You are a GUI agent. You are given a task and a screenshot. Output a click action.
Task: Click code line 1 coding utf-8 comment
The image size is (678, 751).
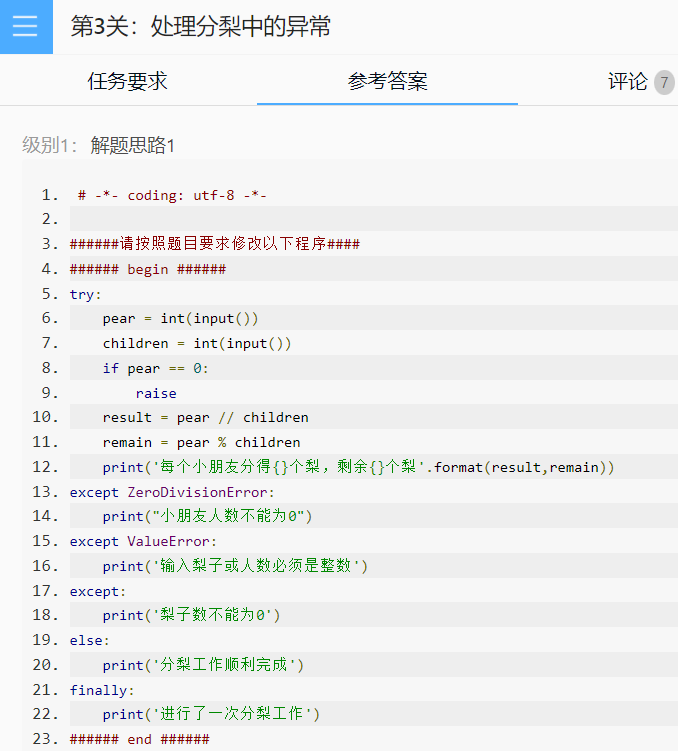pyautogui.click(x=172, y=195)
